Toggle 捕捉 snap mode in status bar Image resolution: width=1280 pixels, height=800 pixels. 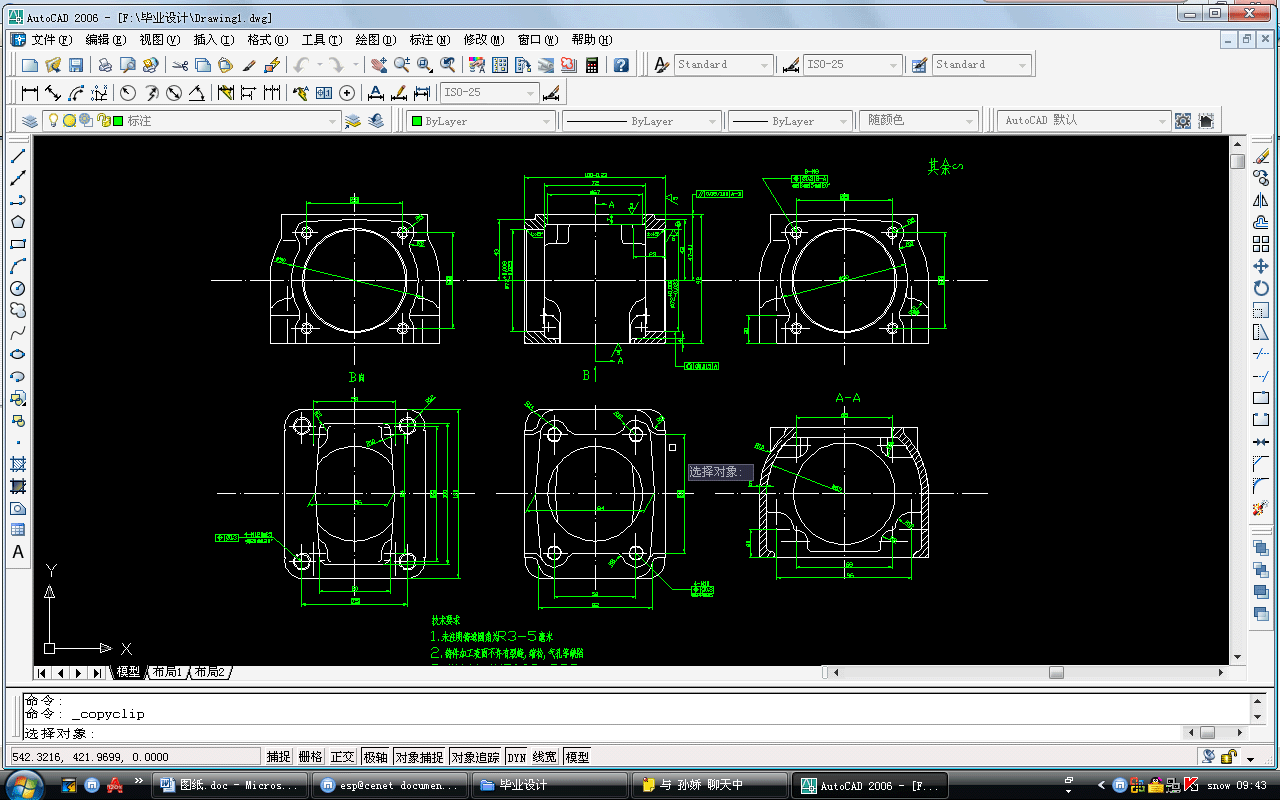[x=278, y=757]
